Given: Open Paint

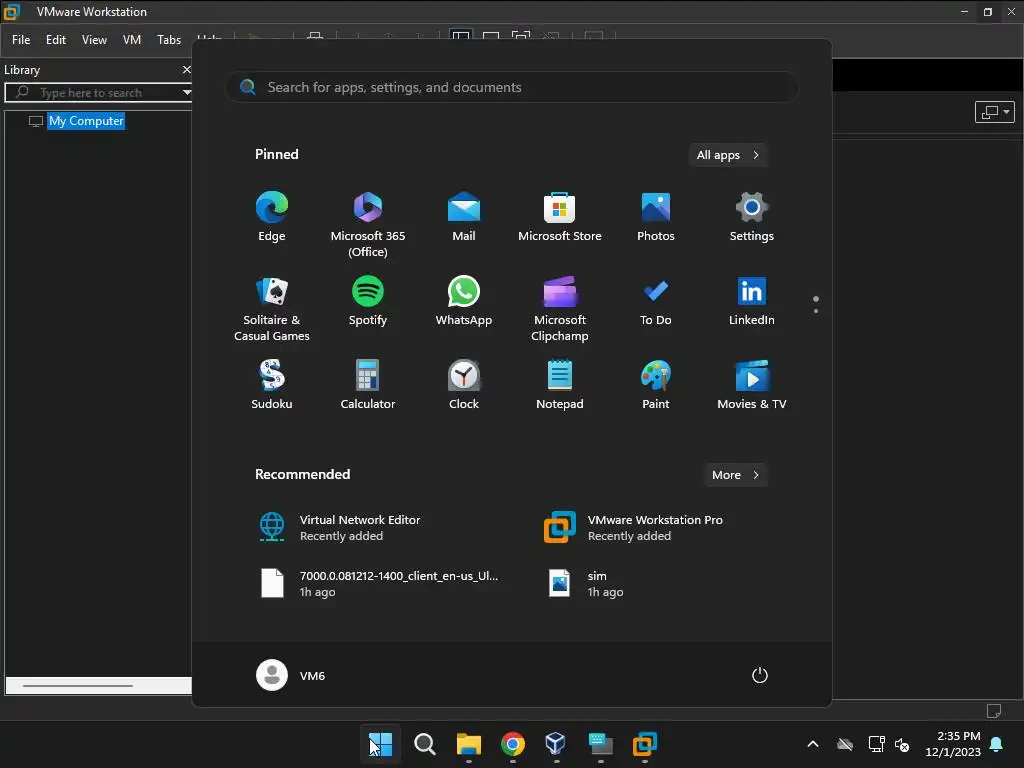Looking at the screenshot, I should click(x=656, y=385).
